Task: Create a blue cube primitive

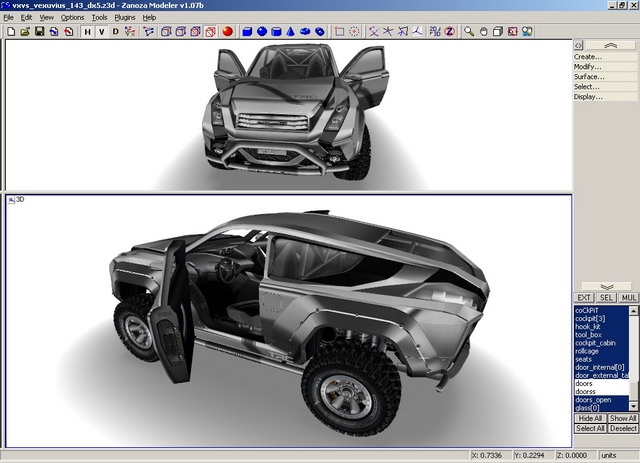Action: (x=246, y=31)
